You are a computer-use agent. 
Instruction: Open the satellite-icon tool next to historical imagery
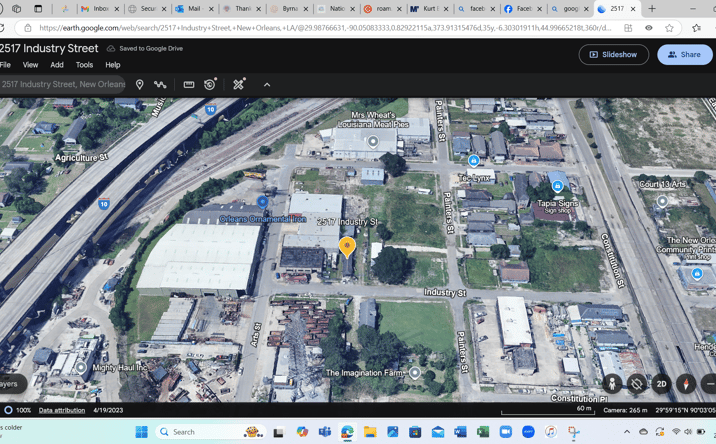point(239,84)
